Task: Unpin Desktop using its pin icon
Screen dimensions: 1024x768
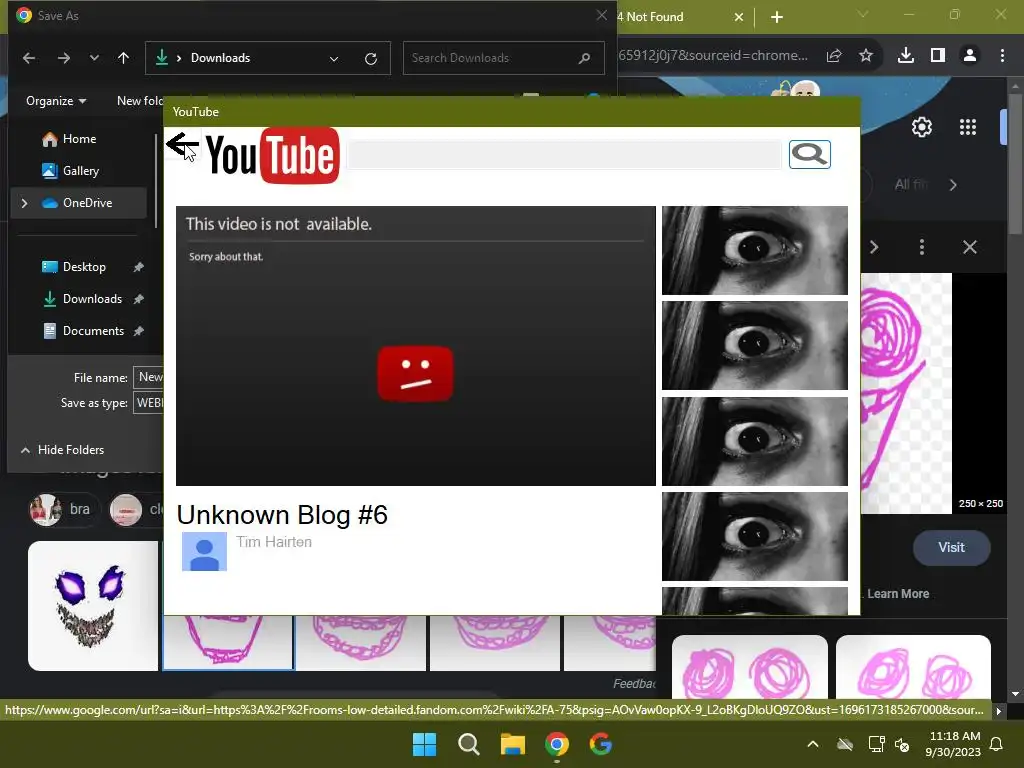Action: [x=138, y=266]
